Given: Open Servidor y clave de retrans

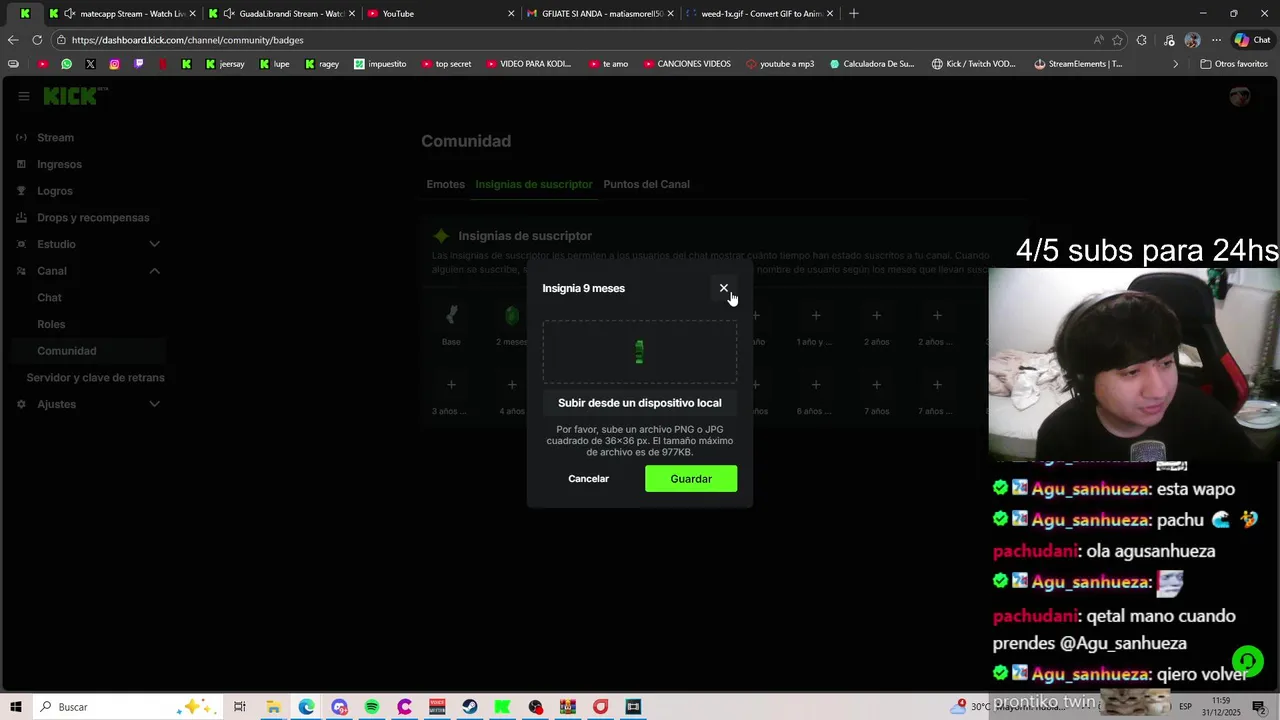Looking at the screenshot, I should (x=96, y=378).
